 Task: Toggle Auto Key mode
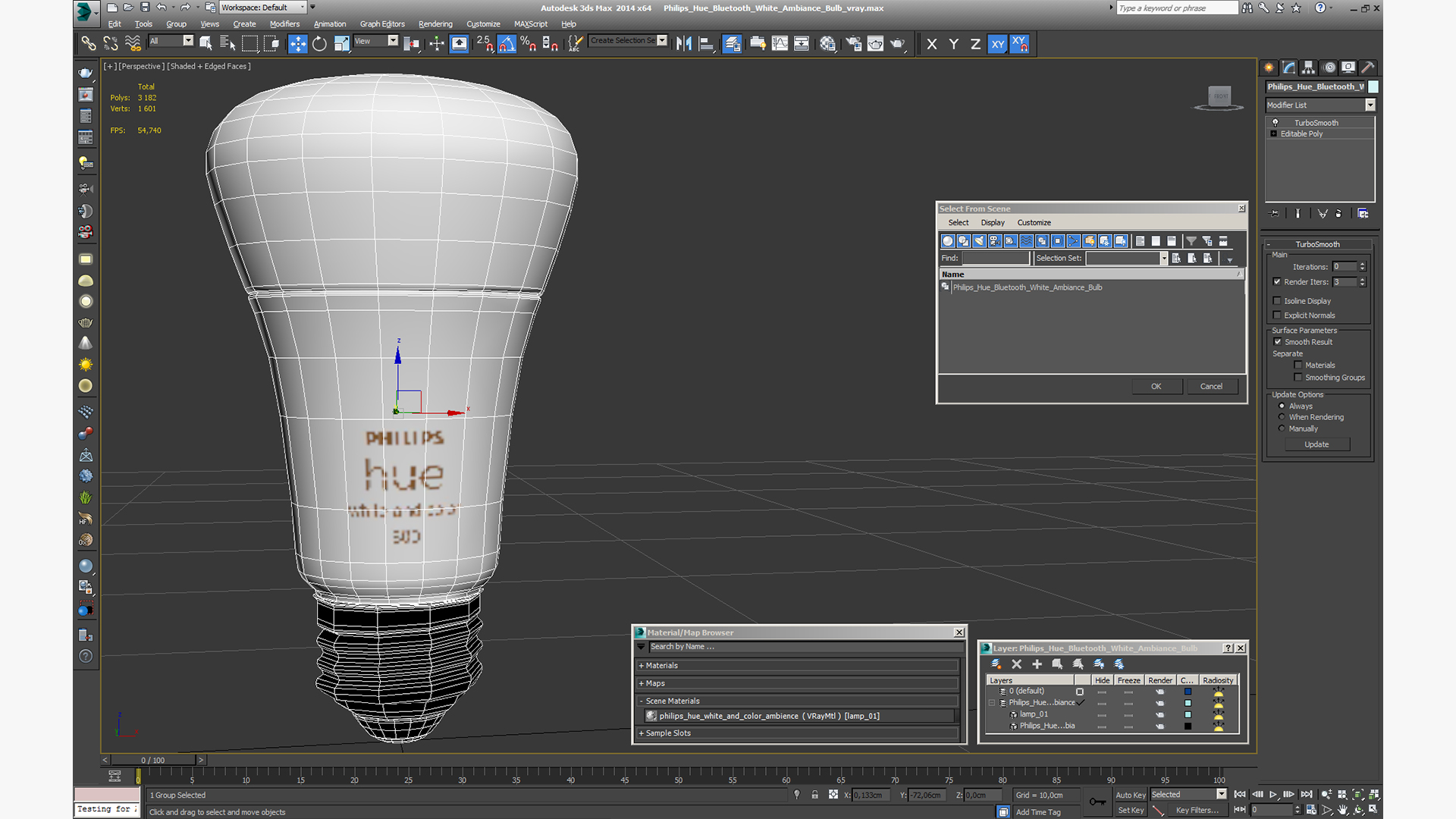[x=1130, y=795]
